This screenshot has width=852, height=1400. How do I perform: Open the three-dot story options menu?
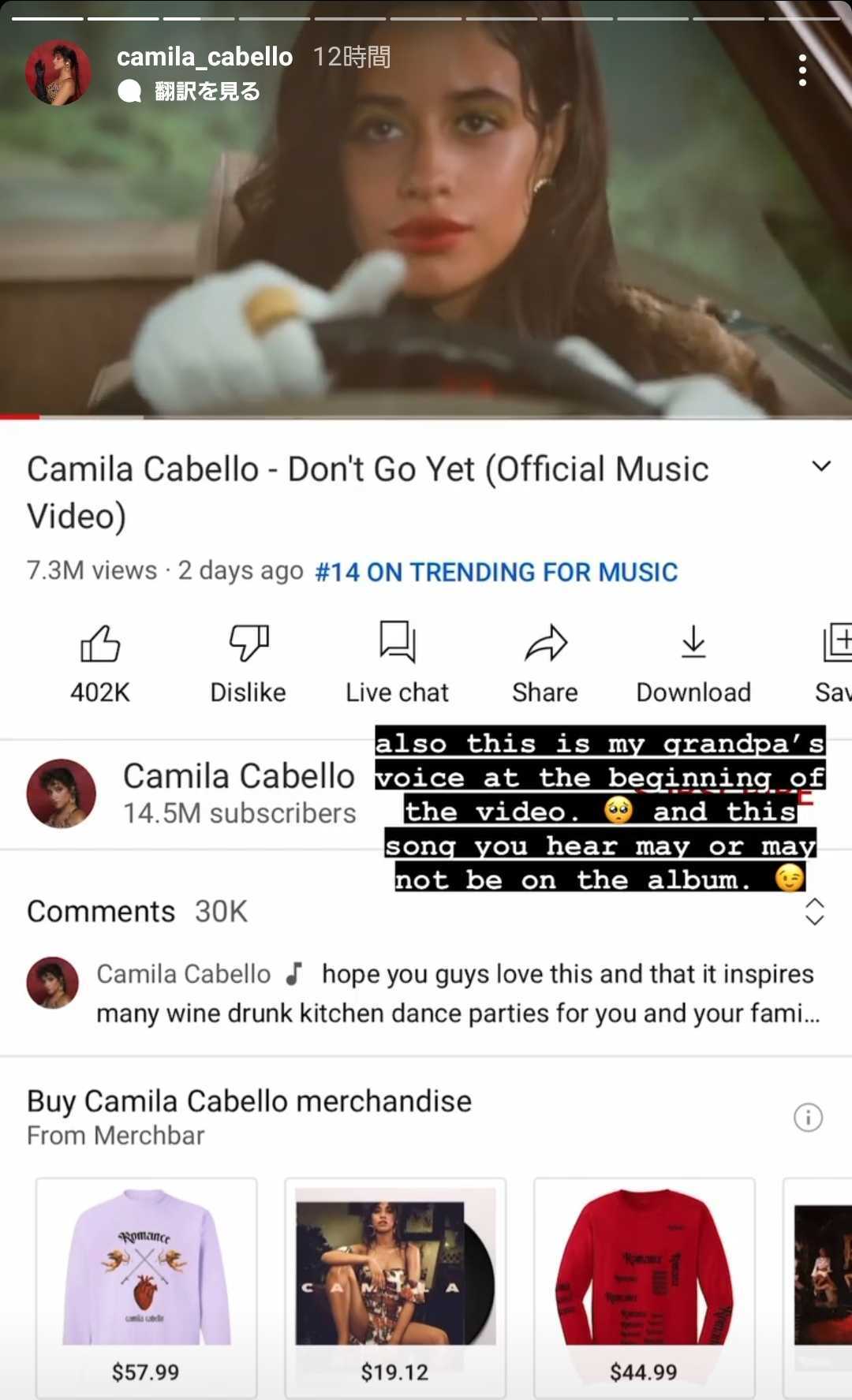tap(802, 70)
